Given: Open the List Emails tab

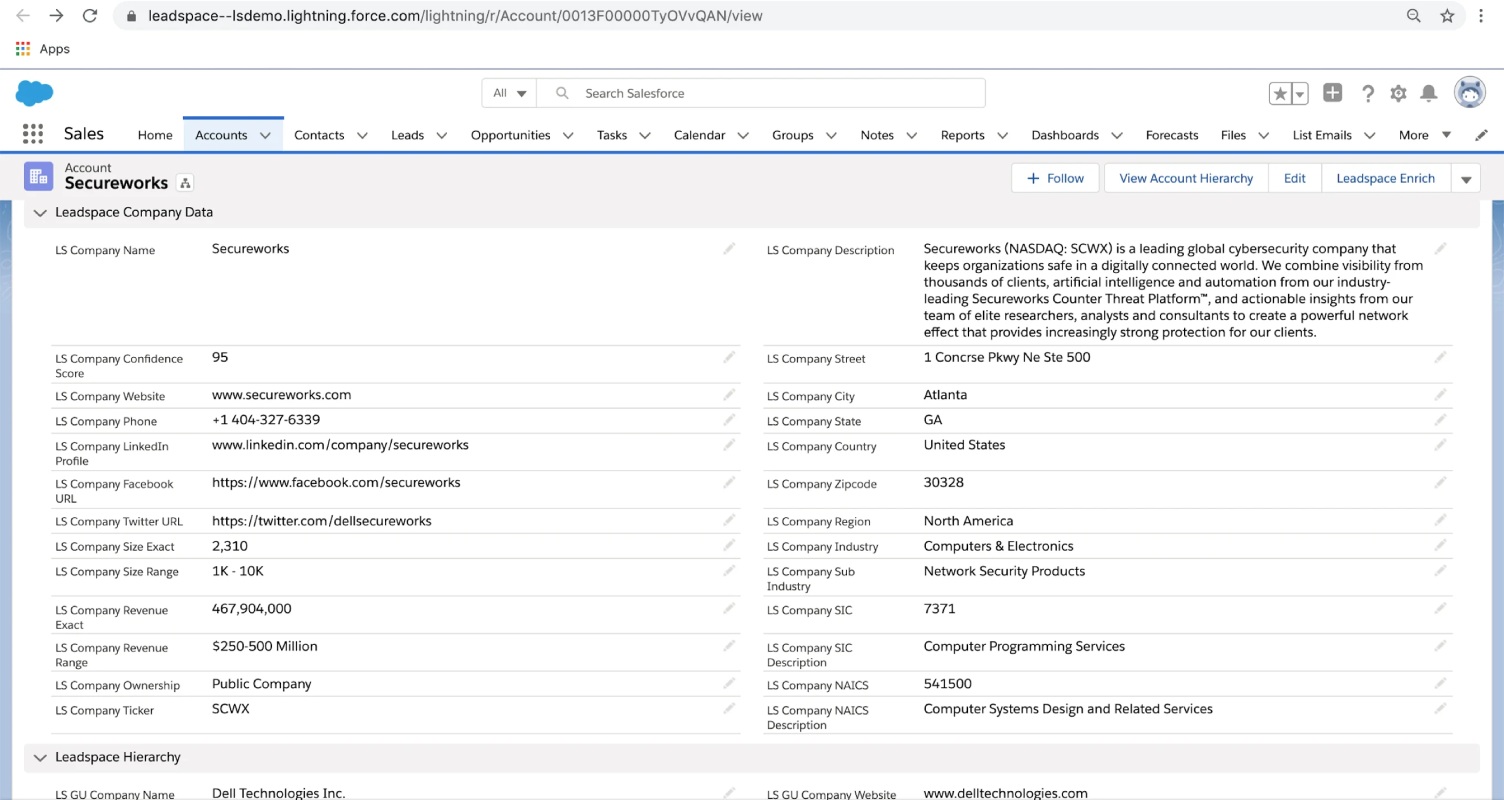Looking at the screenshot, I should [1322, 135].
